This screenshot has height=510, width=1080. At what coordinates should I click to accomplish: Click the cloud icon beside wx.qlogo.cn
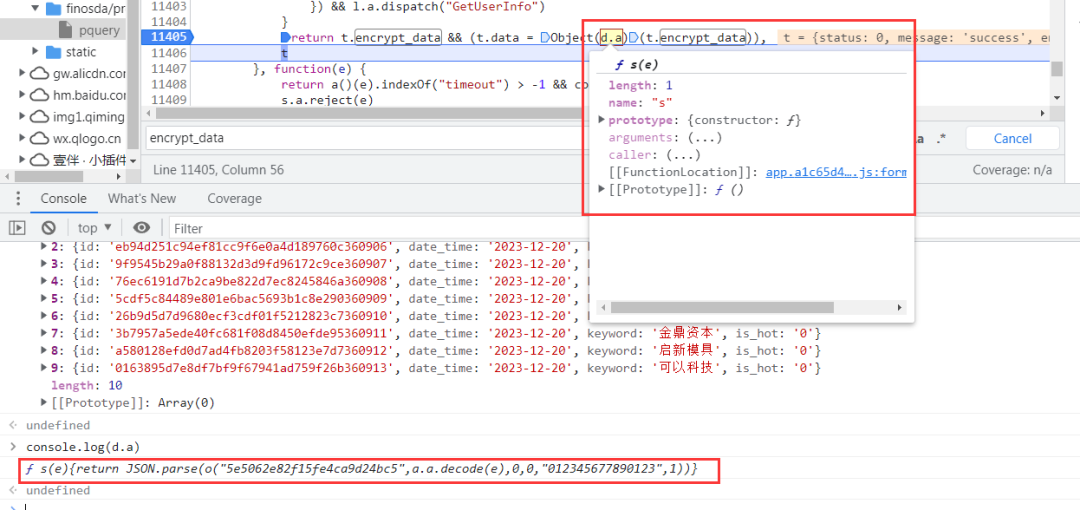(39, 138)
